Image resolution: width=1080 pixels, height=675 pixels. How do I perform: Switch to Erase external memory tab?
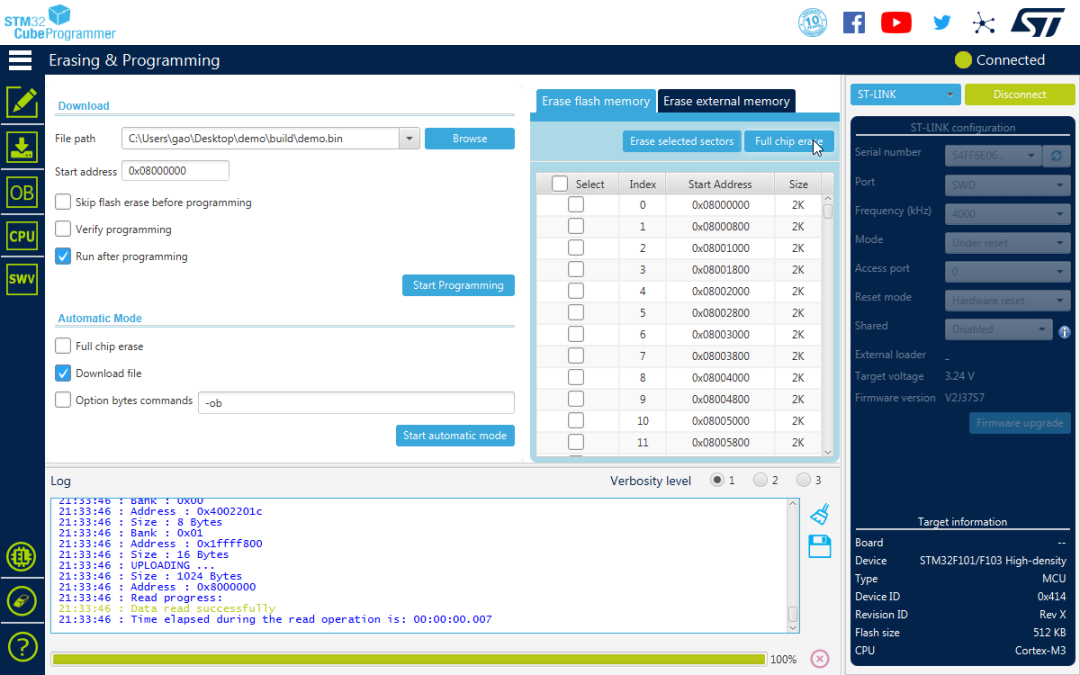point(727,101)
